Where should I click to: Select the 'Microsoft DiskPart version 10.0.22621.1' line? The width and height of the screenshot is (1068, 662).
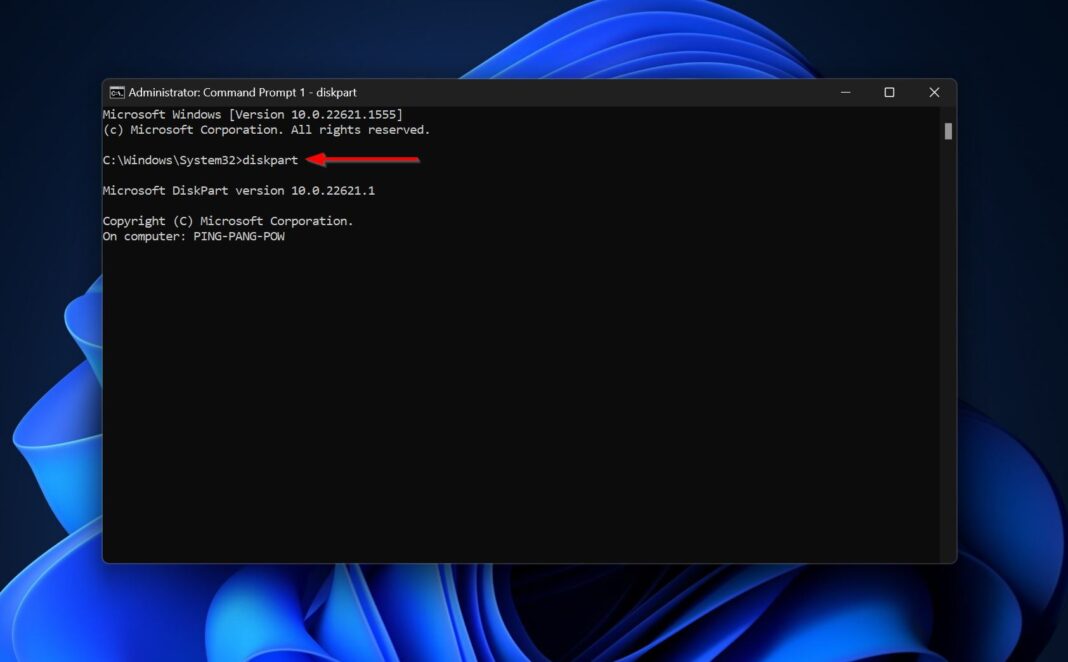(239, 190)
